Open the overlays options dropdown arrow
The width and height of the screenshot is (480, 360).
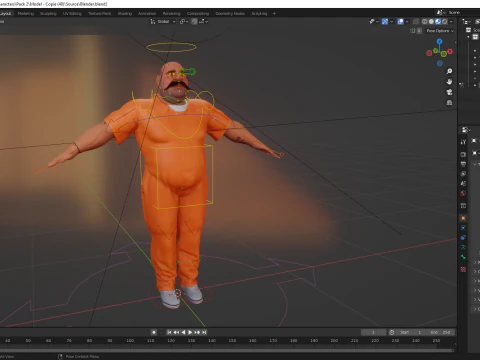tap(407, 21)
